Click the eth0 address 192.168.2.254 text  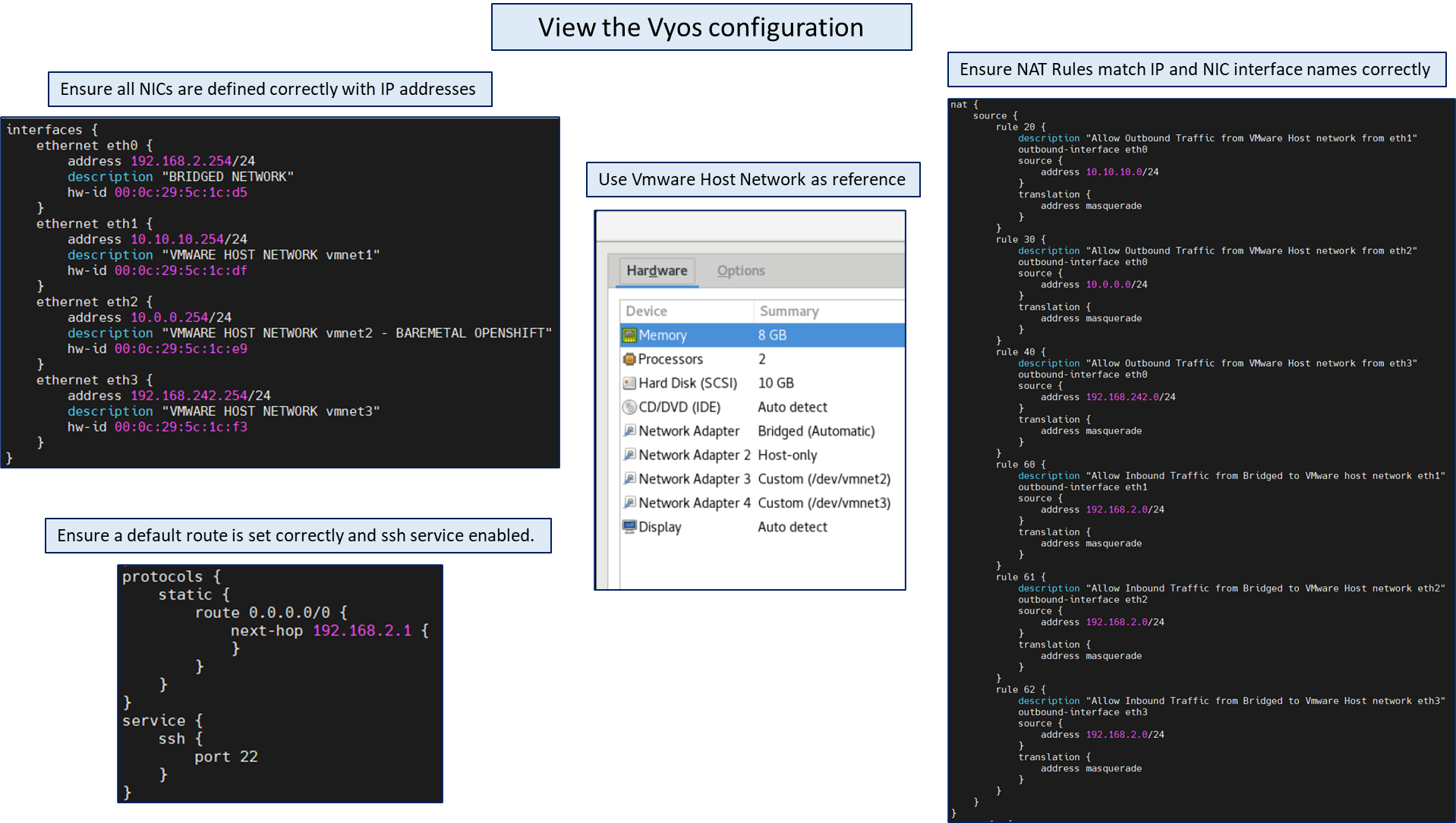click(x=181, y=161)
